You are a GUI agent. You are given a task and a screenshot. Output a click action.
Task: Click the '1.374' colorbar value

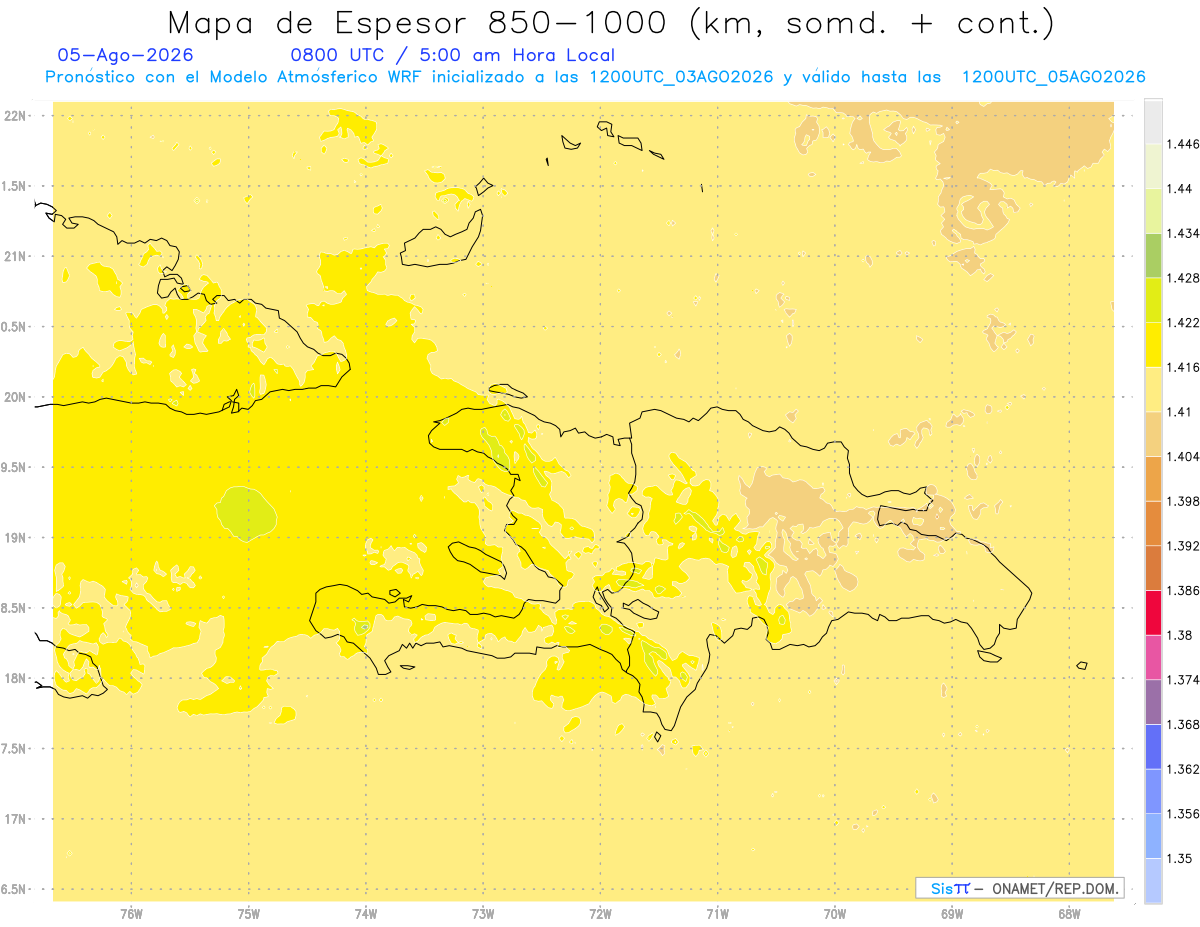pos(1183,680)
